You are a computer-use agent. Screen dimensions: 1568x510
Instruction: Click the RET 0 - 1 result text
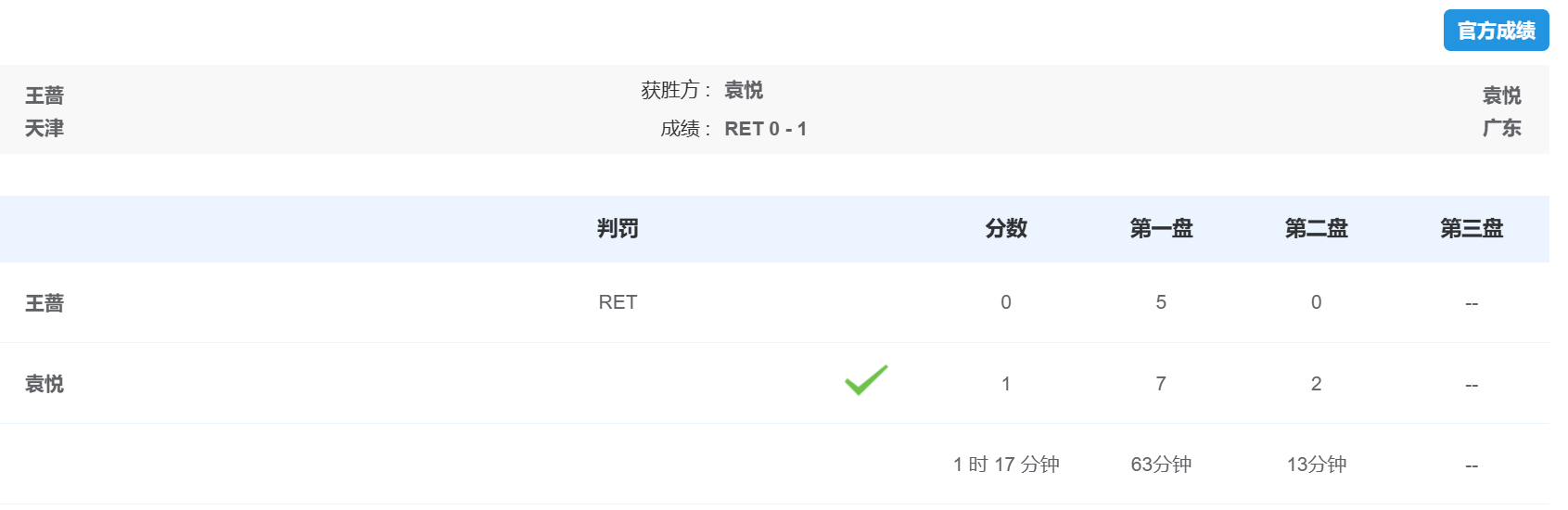tap(765, 129)
